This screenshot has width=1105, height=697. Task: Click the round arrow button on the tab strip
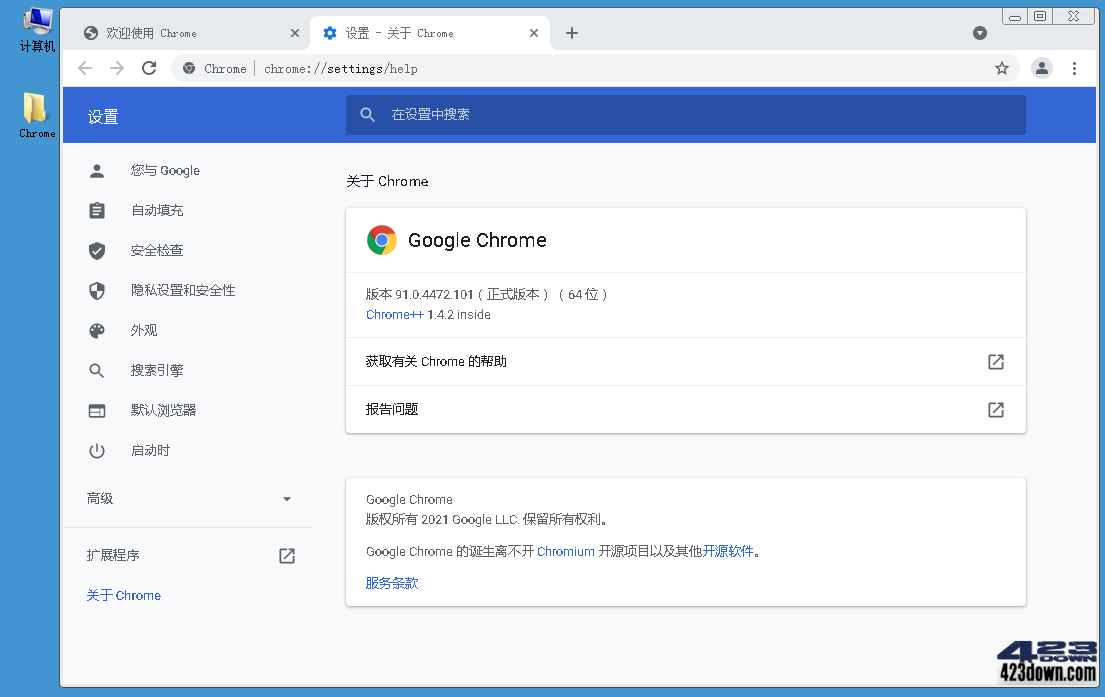(980, 33)
